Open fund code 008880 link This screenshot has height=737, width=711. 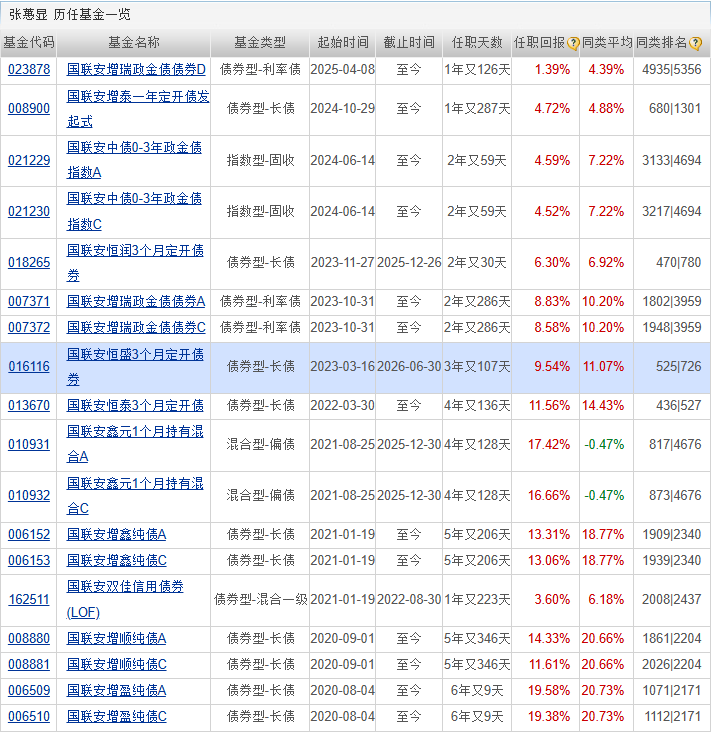29,638
